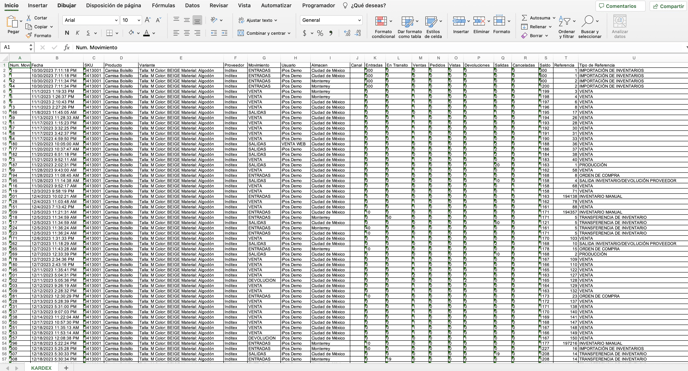Toggle italic formatting with the K button
Image resolution: width=688 pixels, height=371 pixels.
[78, 33]
